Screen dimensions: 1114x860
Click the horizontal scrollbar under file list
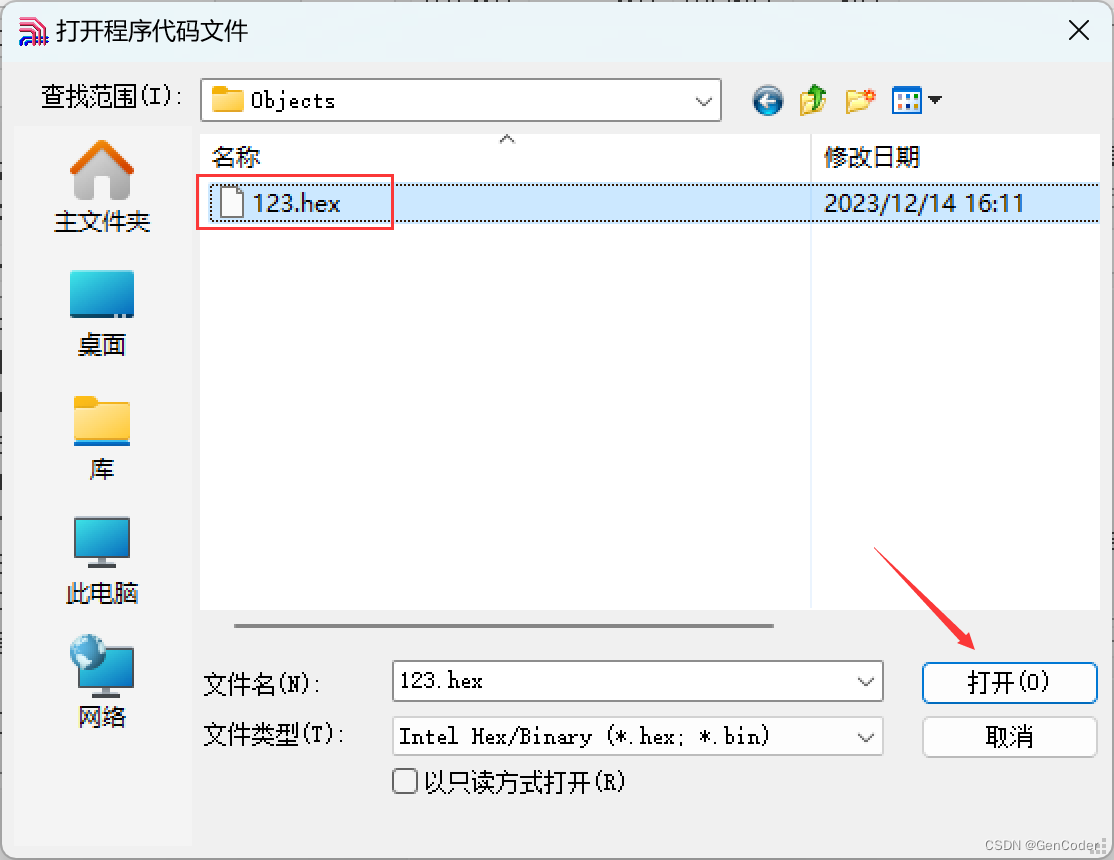pos(504,625)
